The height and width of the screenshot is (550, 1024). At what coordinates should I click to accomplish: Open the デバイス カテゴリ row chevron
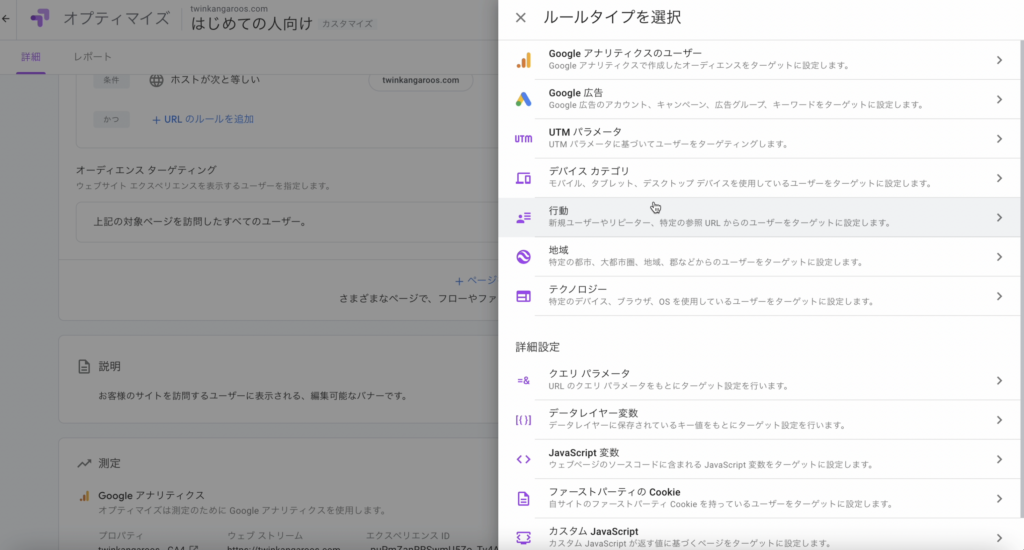coord(999,178)
